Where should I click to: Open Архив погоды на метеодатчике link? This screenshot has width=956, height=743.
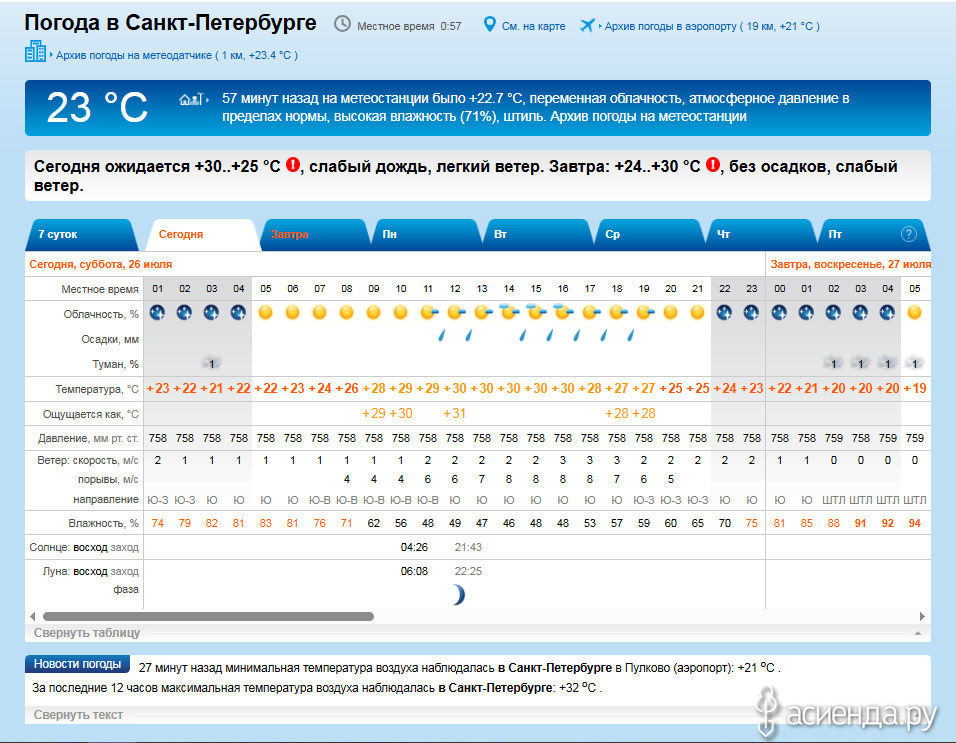(x=177, y=55)
